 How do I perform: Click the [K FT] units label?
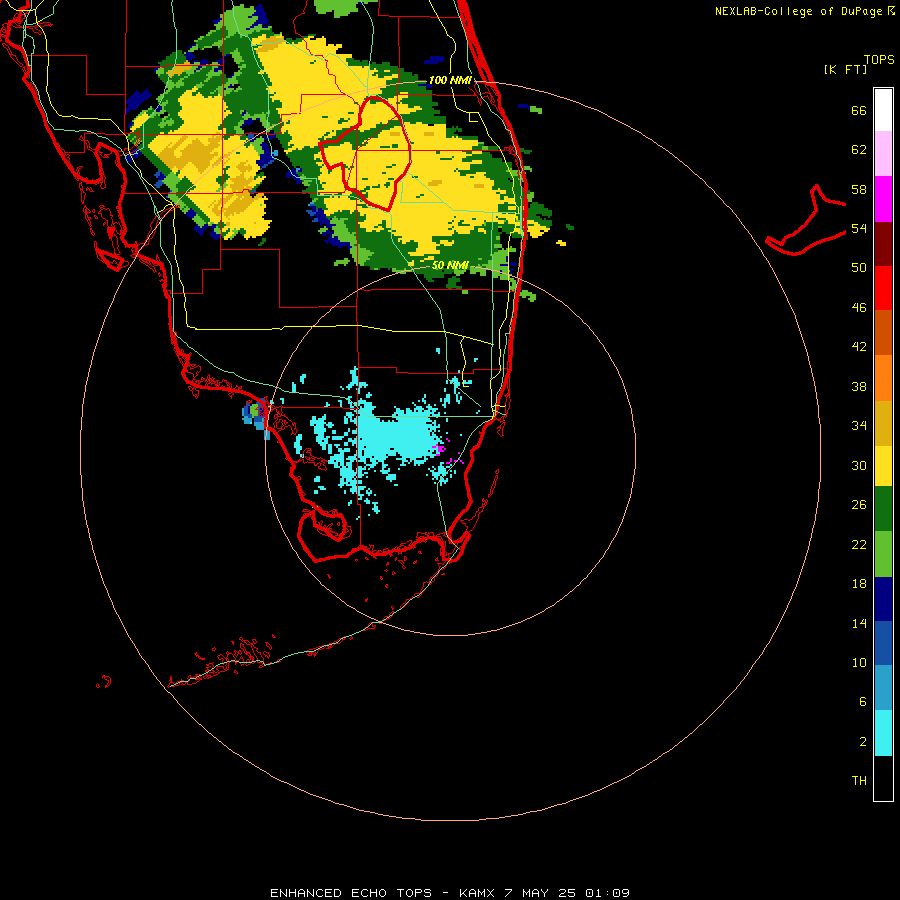click(x=845, y=69)
